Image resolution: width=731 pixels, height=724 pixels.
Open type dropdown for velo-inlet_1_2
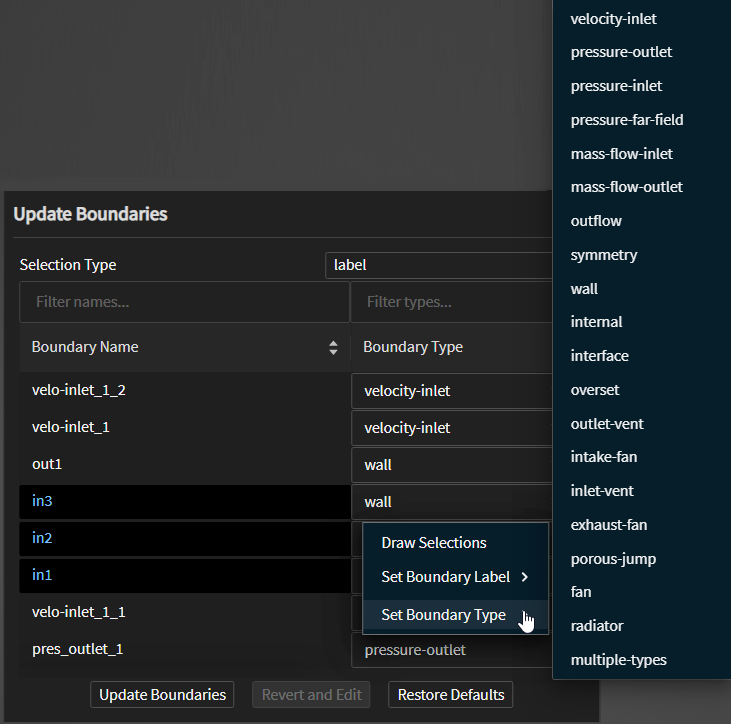(452, 391)
